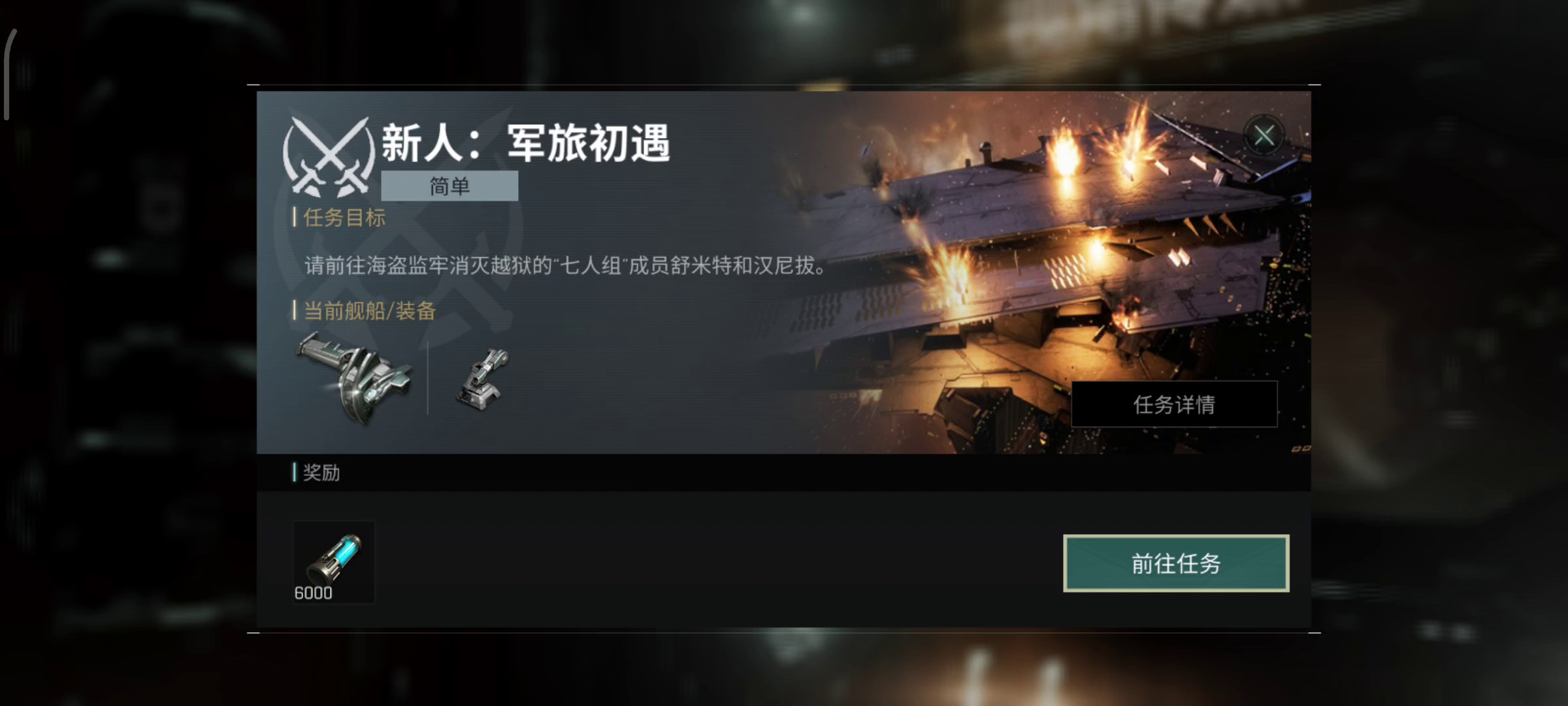
Task: Click the mission title 新人：军旅初遇
Action: (526, 143)
